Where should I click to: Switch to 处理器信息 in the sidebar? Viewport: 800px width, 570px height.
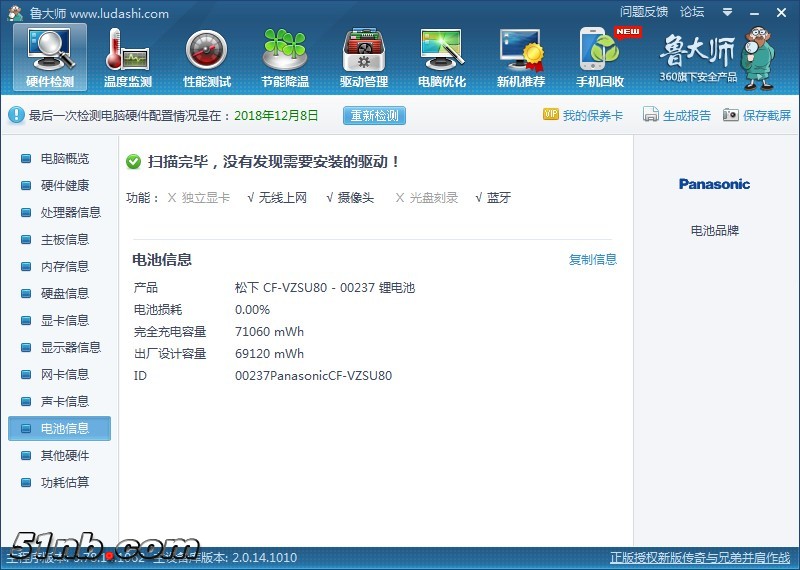[x=70, y=212]
